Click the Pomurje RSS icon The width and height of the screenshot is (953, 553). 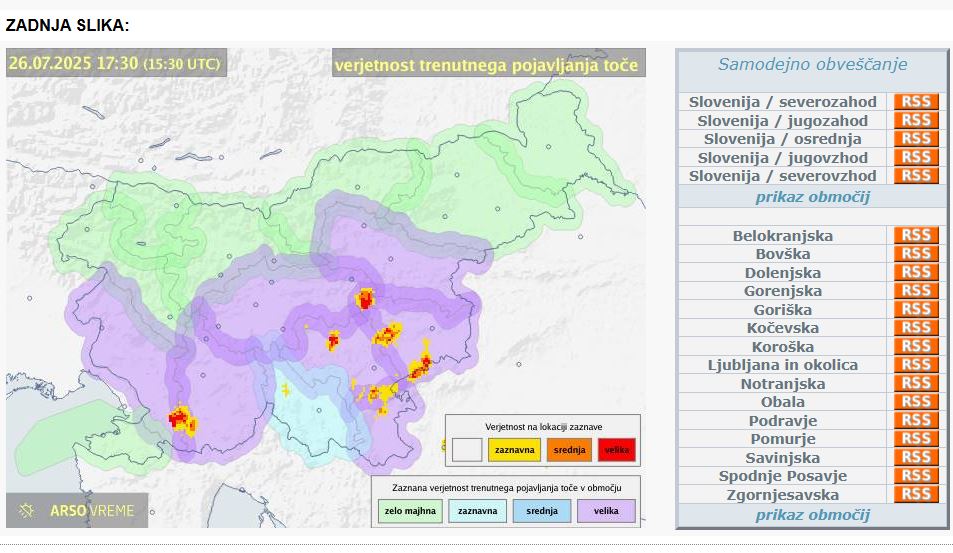pyautogui.click(x=915, y=439)
